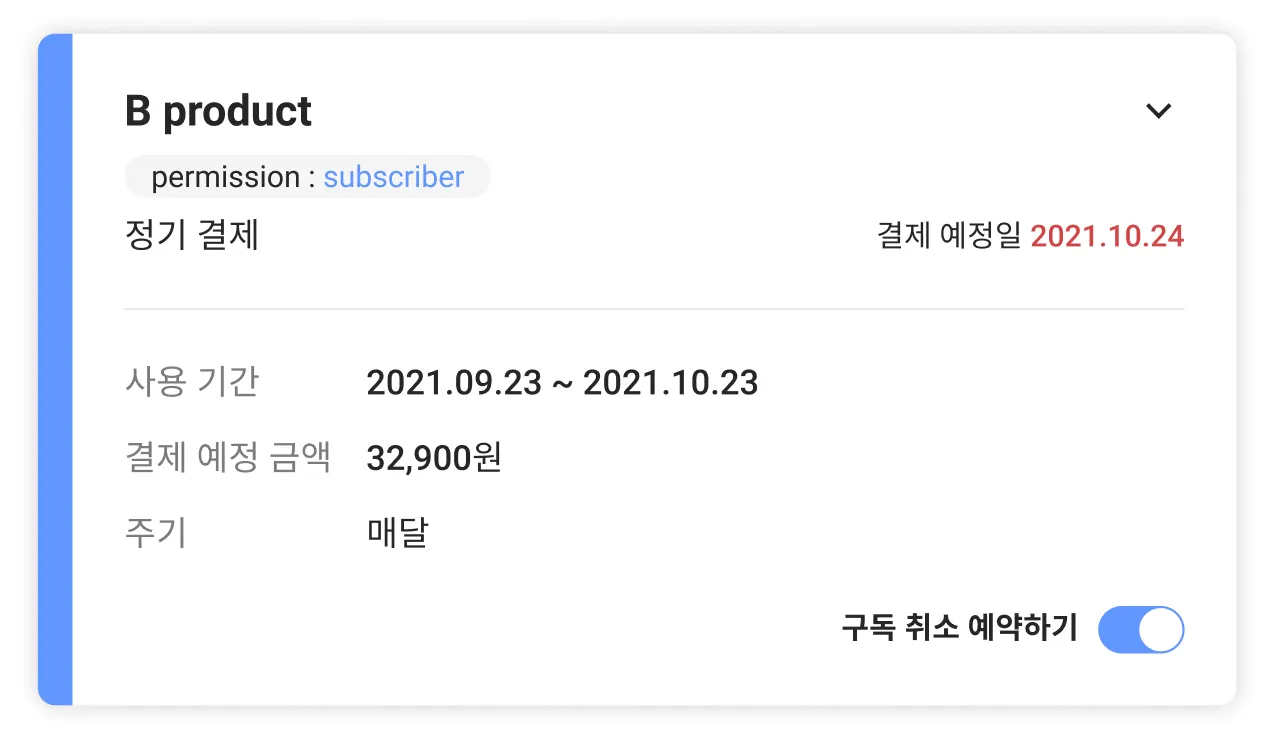Screen dimensions: 1284x742
Task: Click the end date 2021.10.23
Action: coord(670,383)
